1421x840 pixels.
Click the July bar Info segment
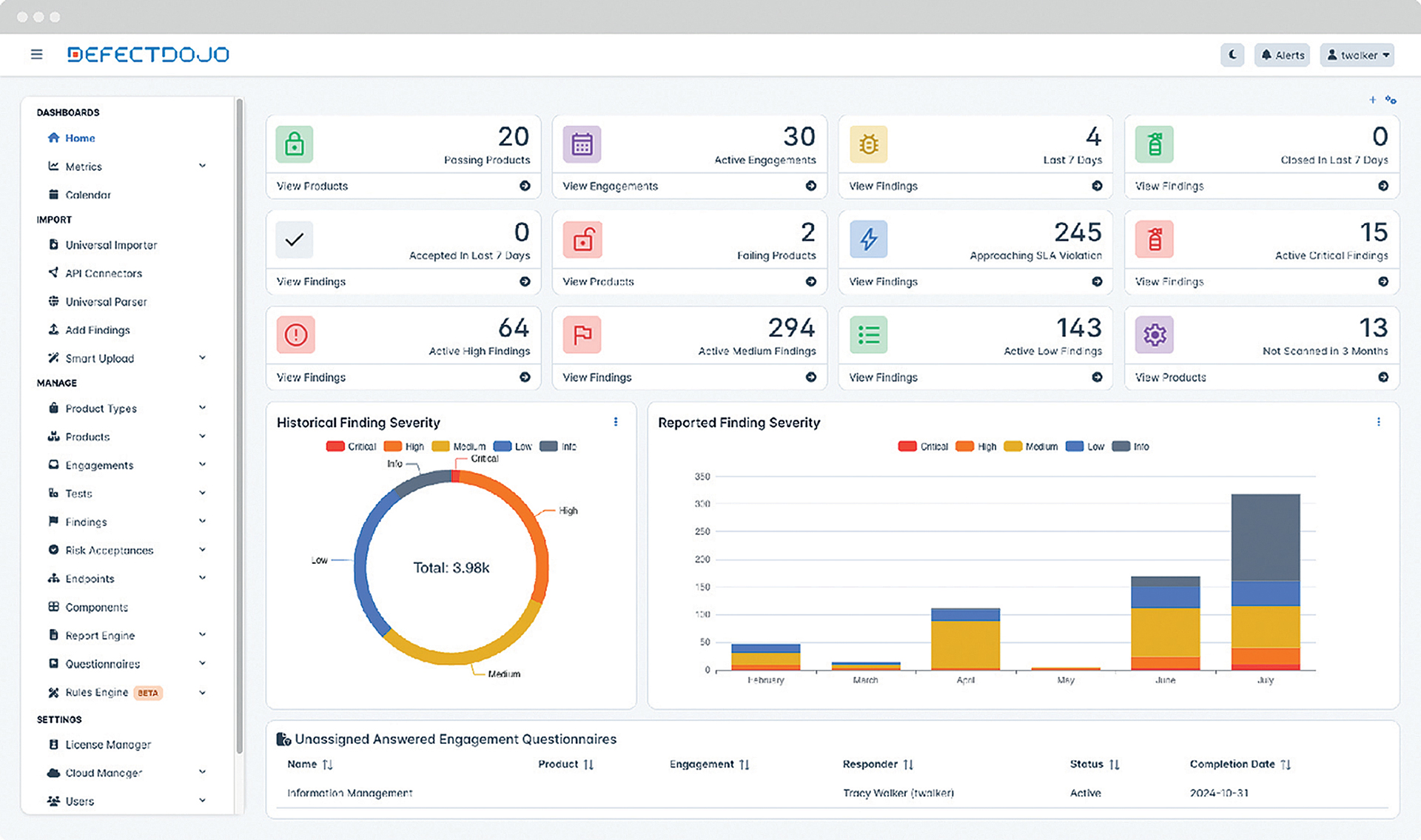[1265, 537]
